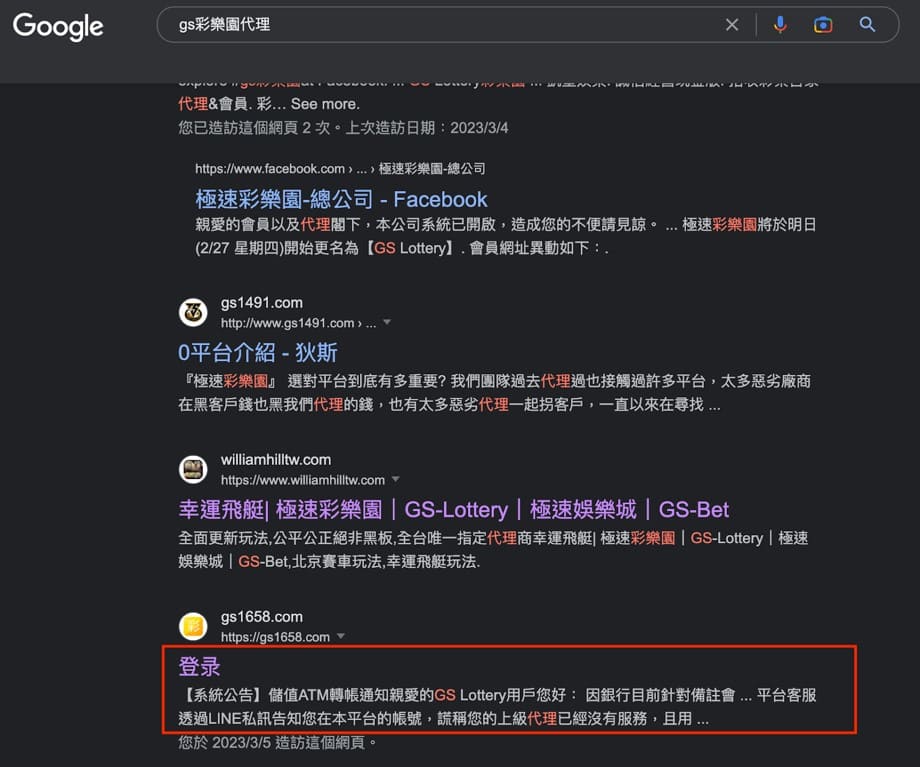Start voice search with the microphone icon
920x767 pixels.
pyautogui.click(x=780, y=25)
